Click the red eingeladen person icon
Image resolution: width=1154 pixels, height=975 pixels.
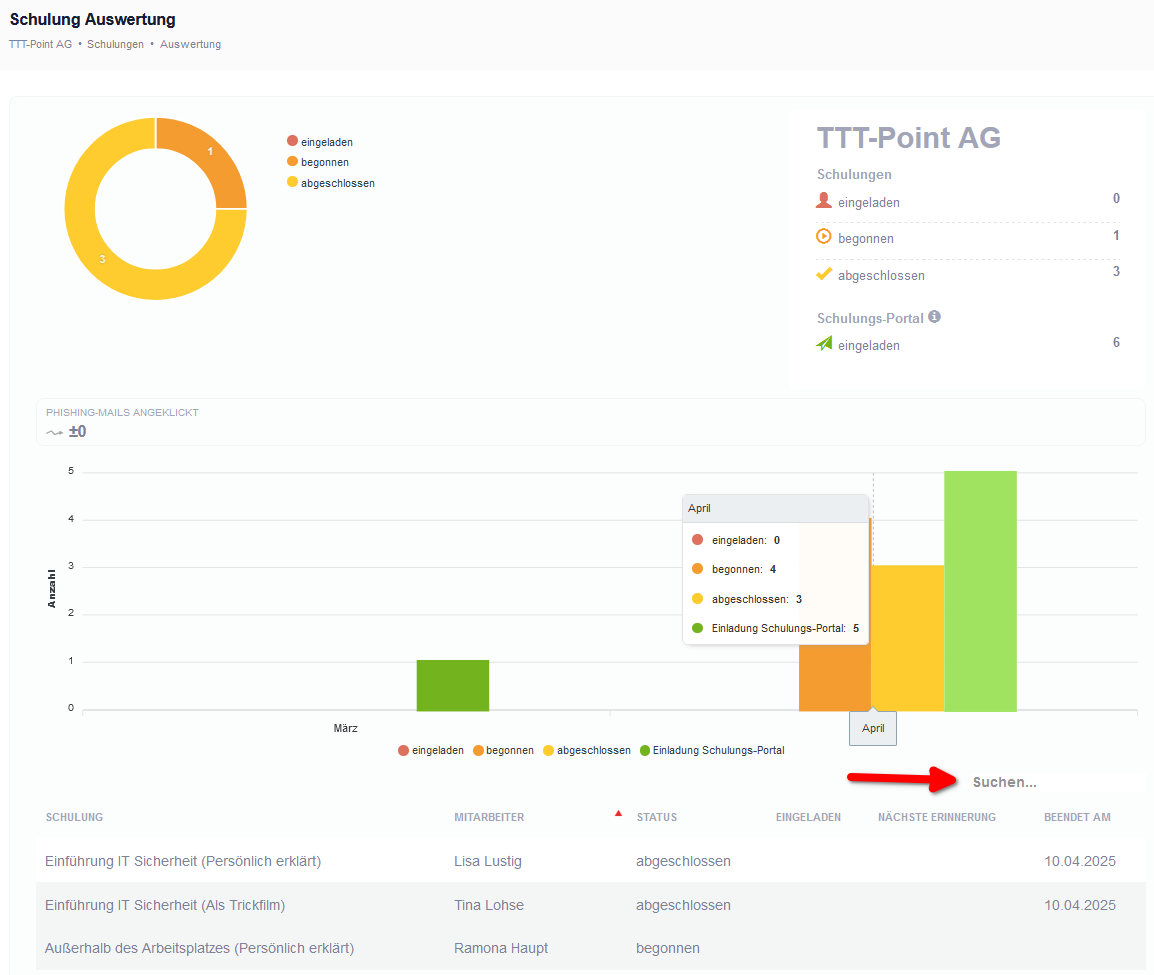tap(824, 201)
